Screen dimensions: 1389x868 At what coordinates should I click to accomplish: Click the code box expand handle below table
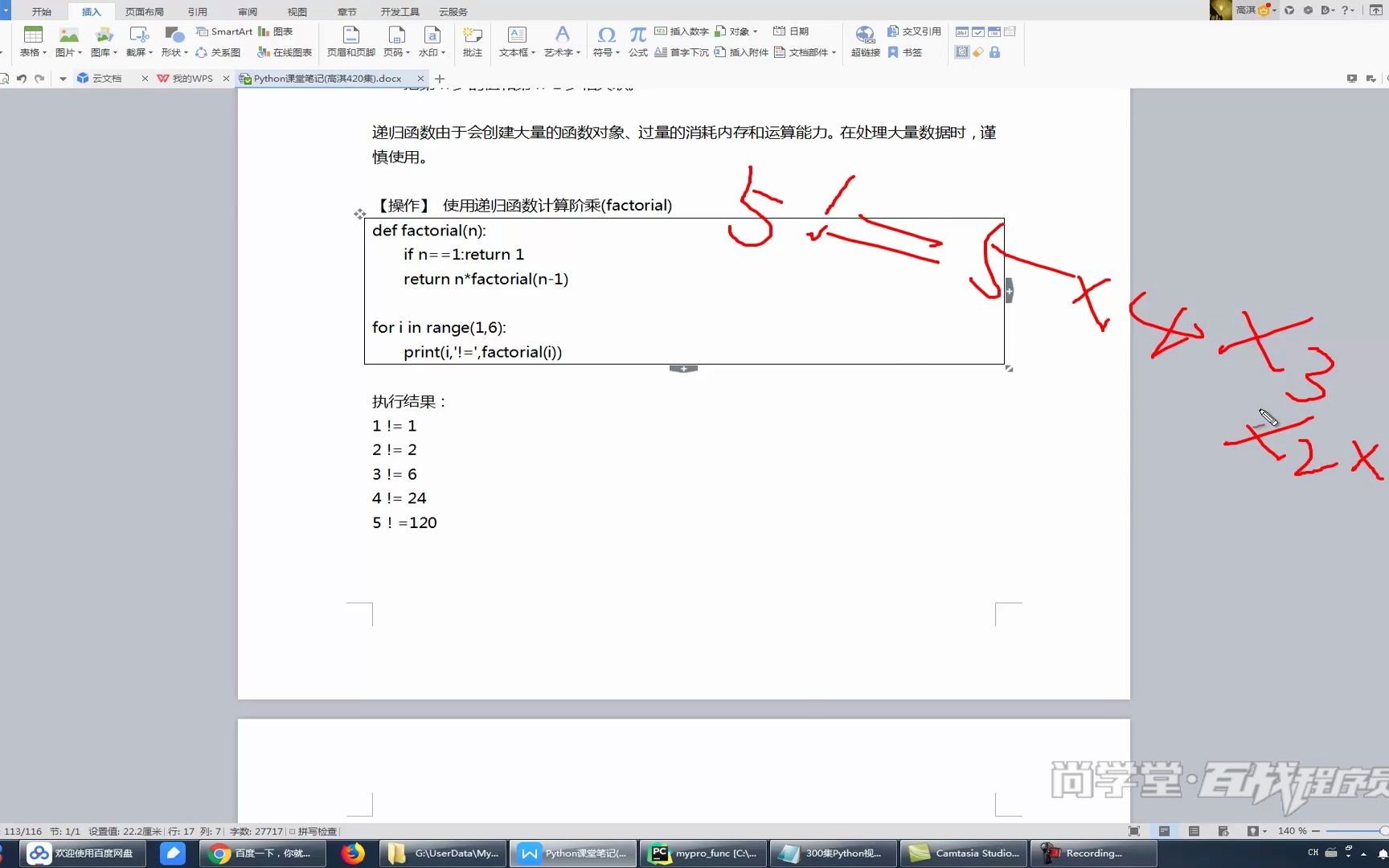click(x=683, y=369)
